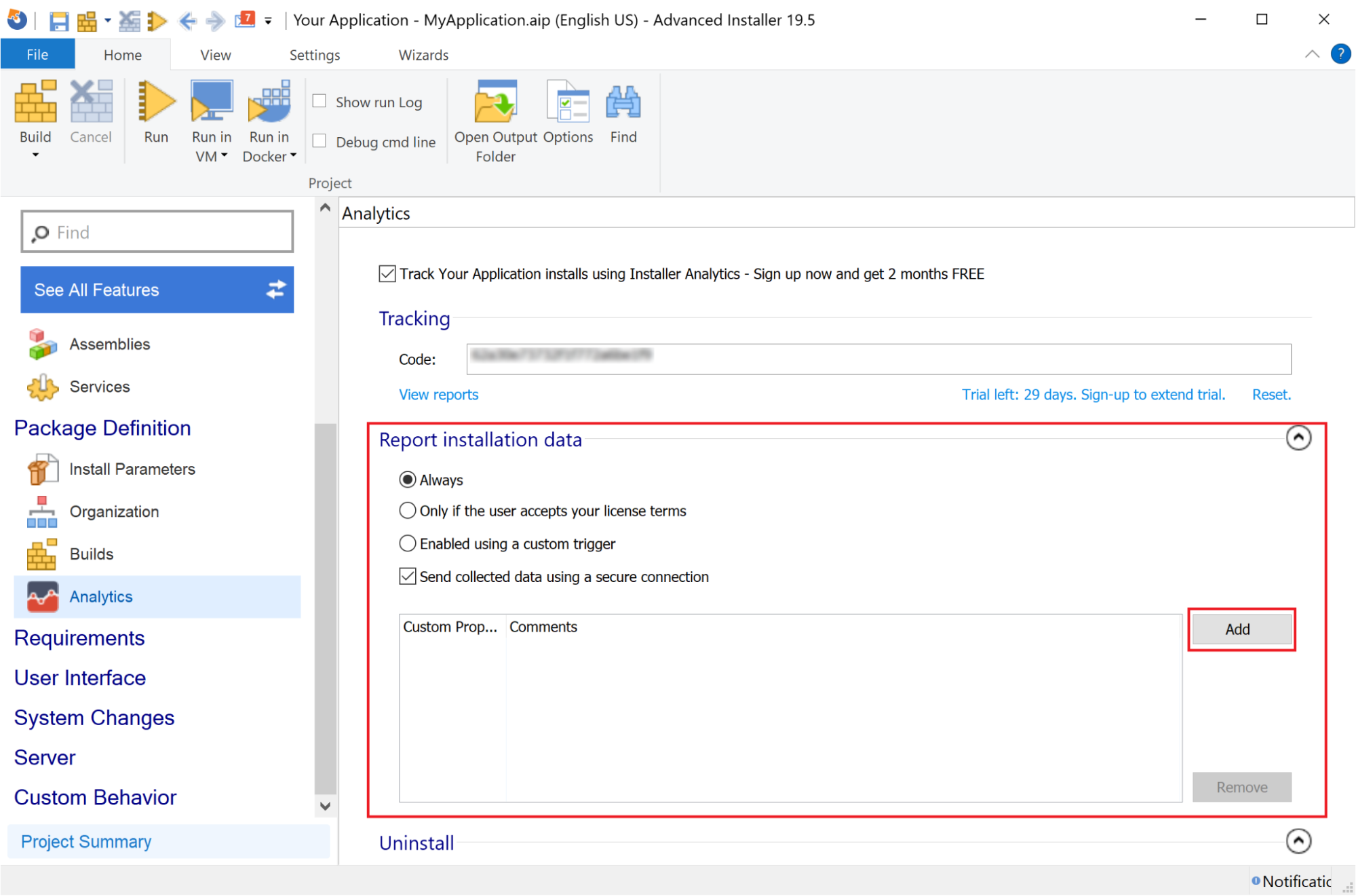Screen dimensions: 1356x896
Task: Select the Always radio button
Action: (407, 480)
